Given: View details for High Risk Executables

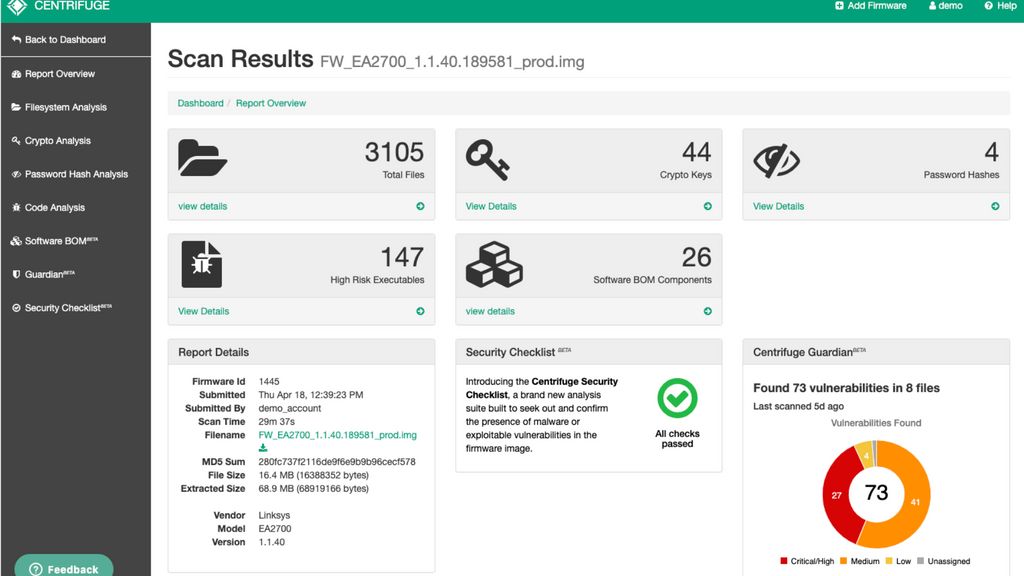Looking at the screenshot, I should pos(204,312).
